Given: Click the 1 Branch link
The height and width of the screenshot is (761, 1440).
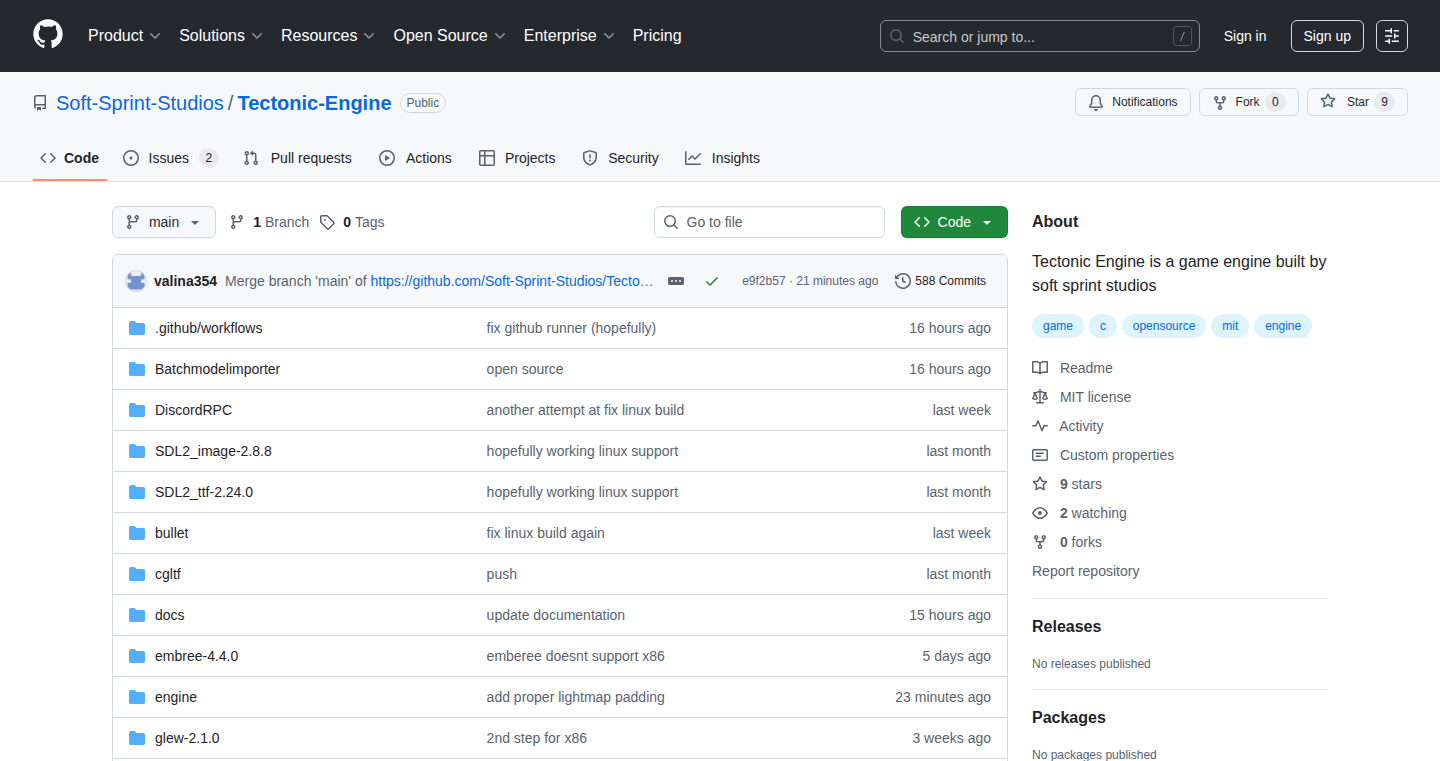Looking at the screenshot, I should pos(269,222).
